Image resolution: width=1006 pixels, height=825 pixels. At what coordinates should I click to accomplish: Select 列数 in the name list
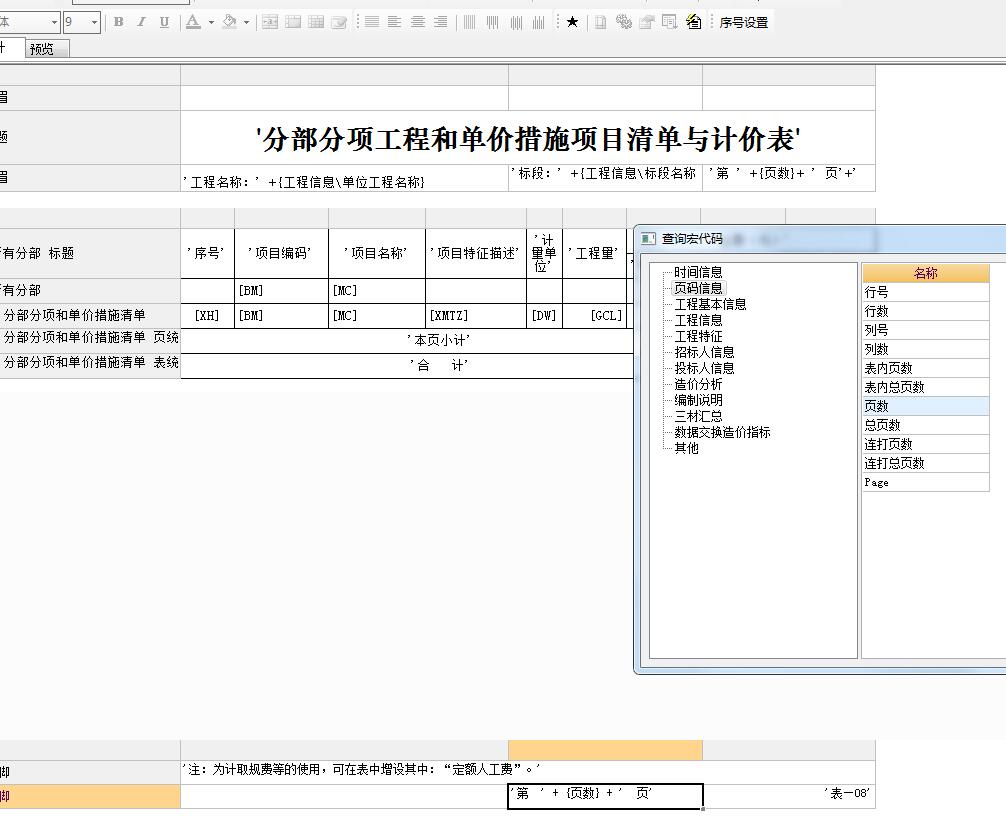click(x=925, y=350)
